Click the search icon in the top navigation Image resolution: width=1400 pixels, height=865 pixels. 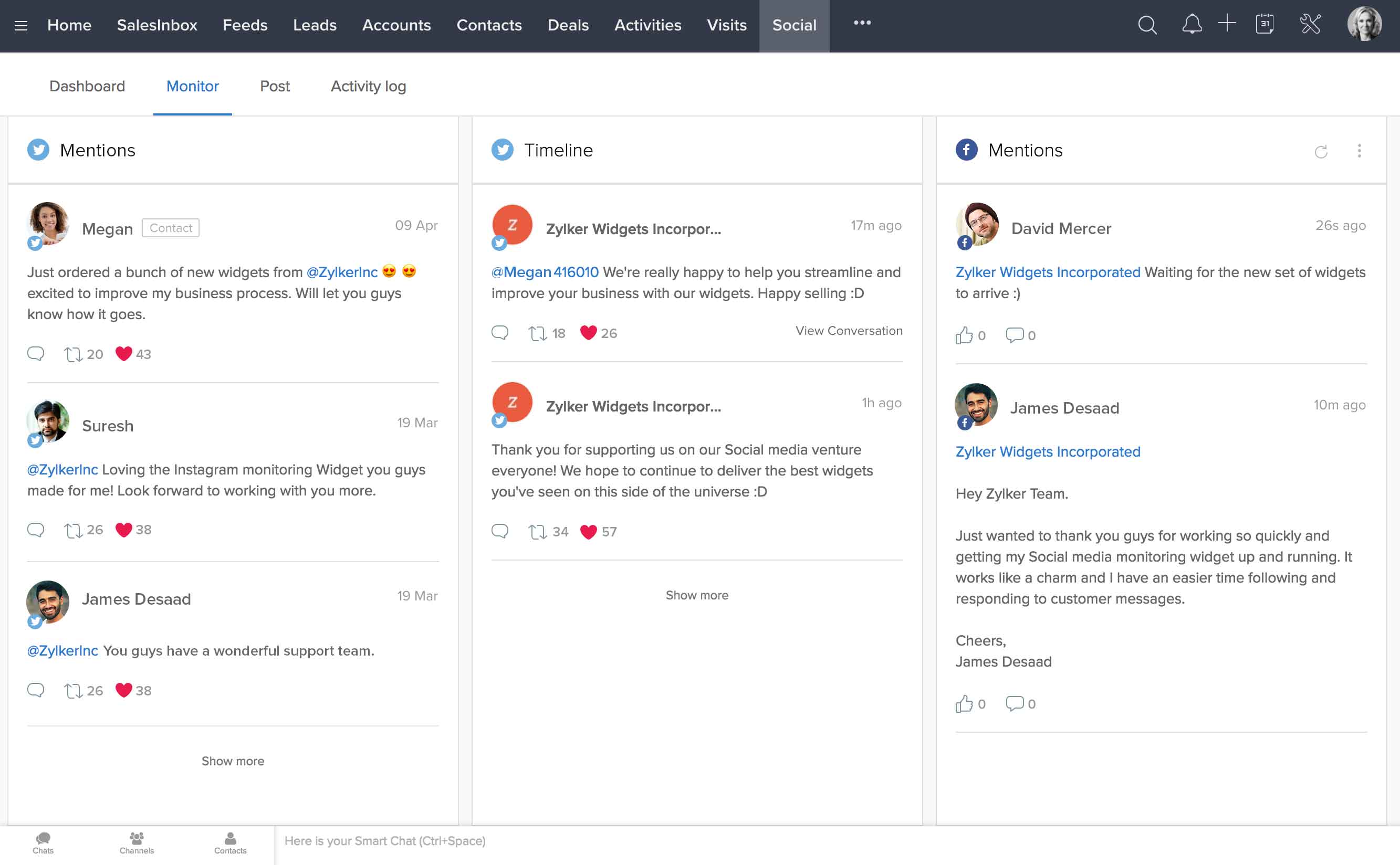[x=1149, y=25]
